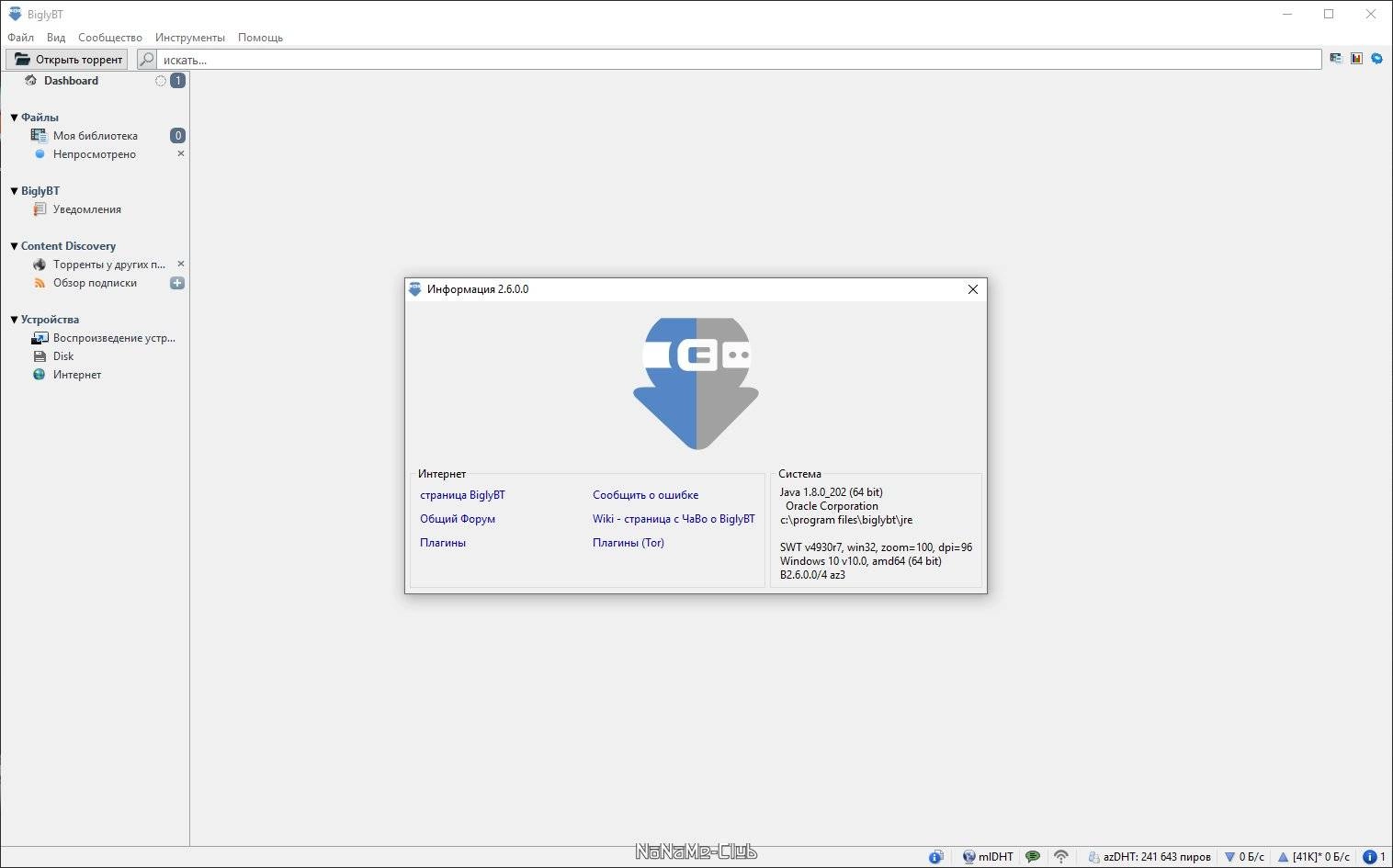Open the statistics bar-chart icon

pyautogui.click(x=1356, y=59)
